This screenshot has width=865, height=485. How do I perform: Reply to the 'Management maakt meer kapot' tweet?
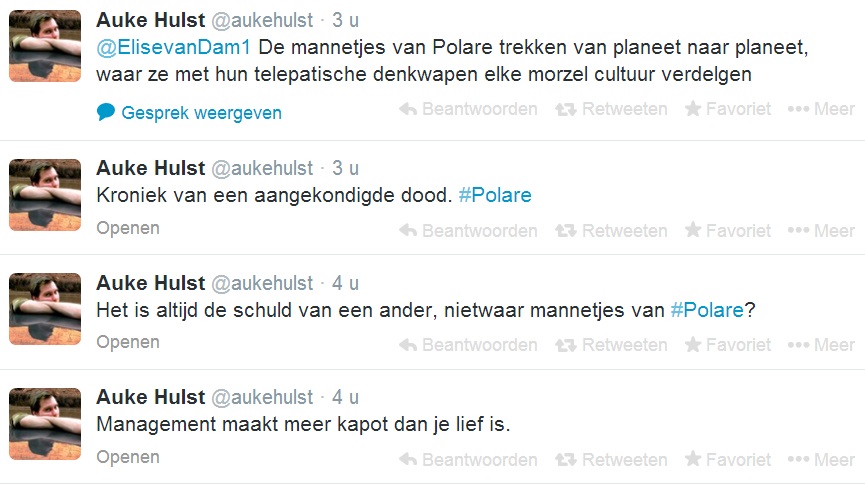(x=468, y=460)
